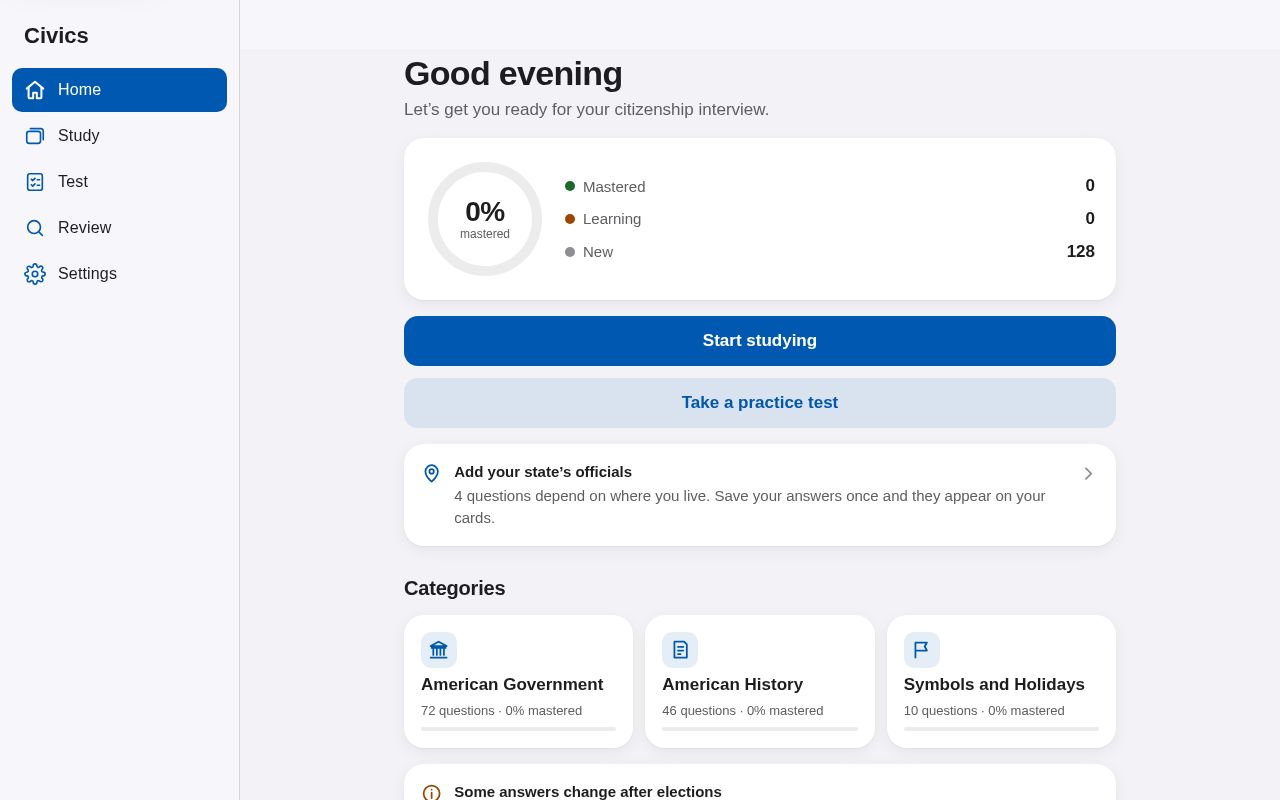Open the American Government category title
1280x800 pixels.
pos(512,685)
